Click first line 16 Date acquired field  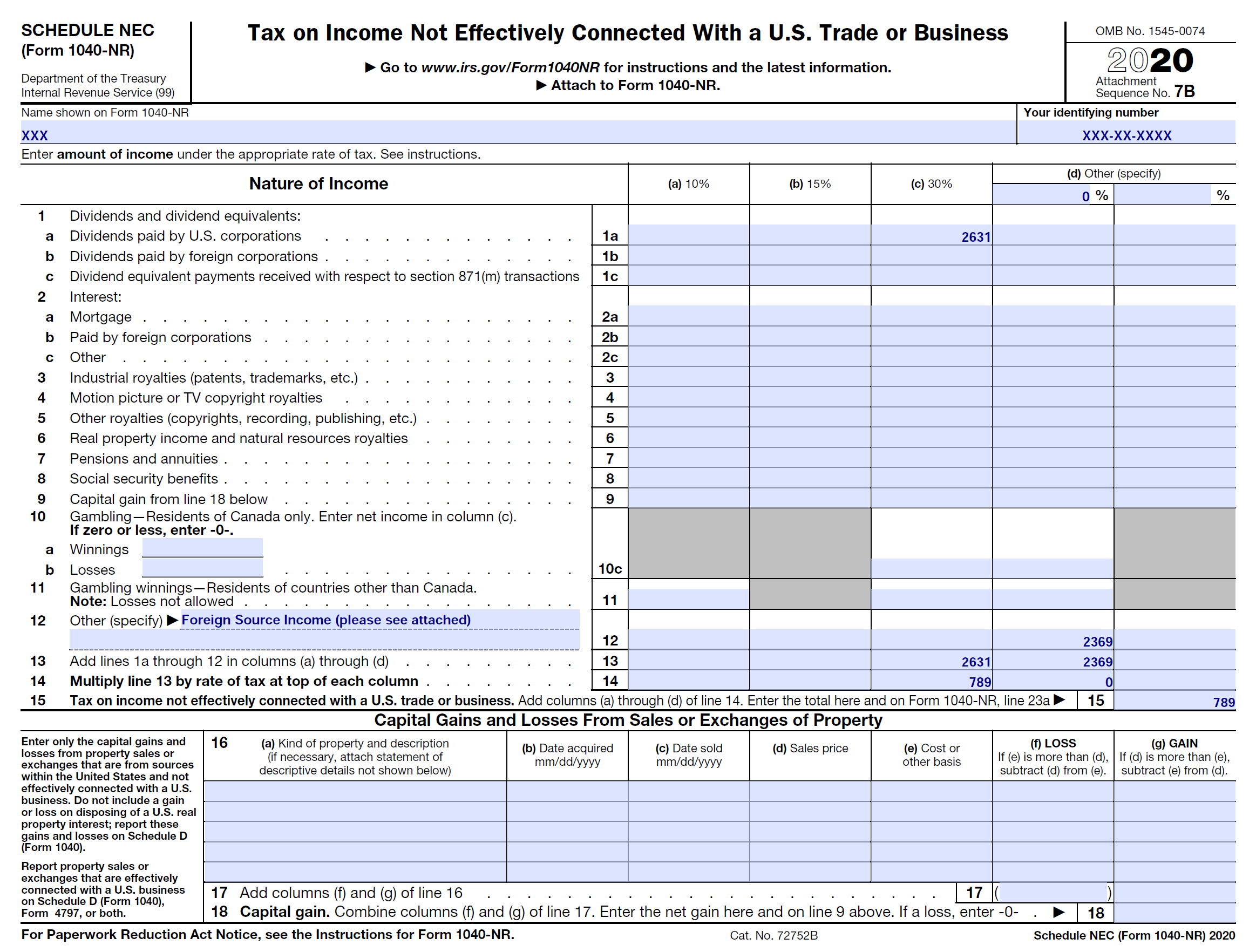[x=568, y=792]
